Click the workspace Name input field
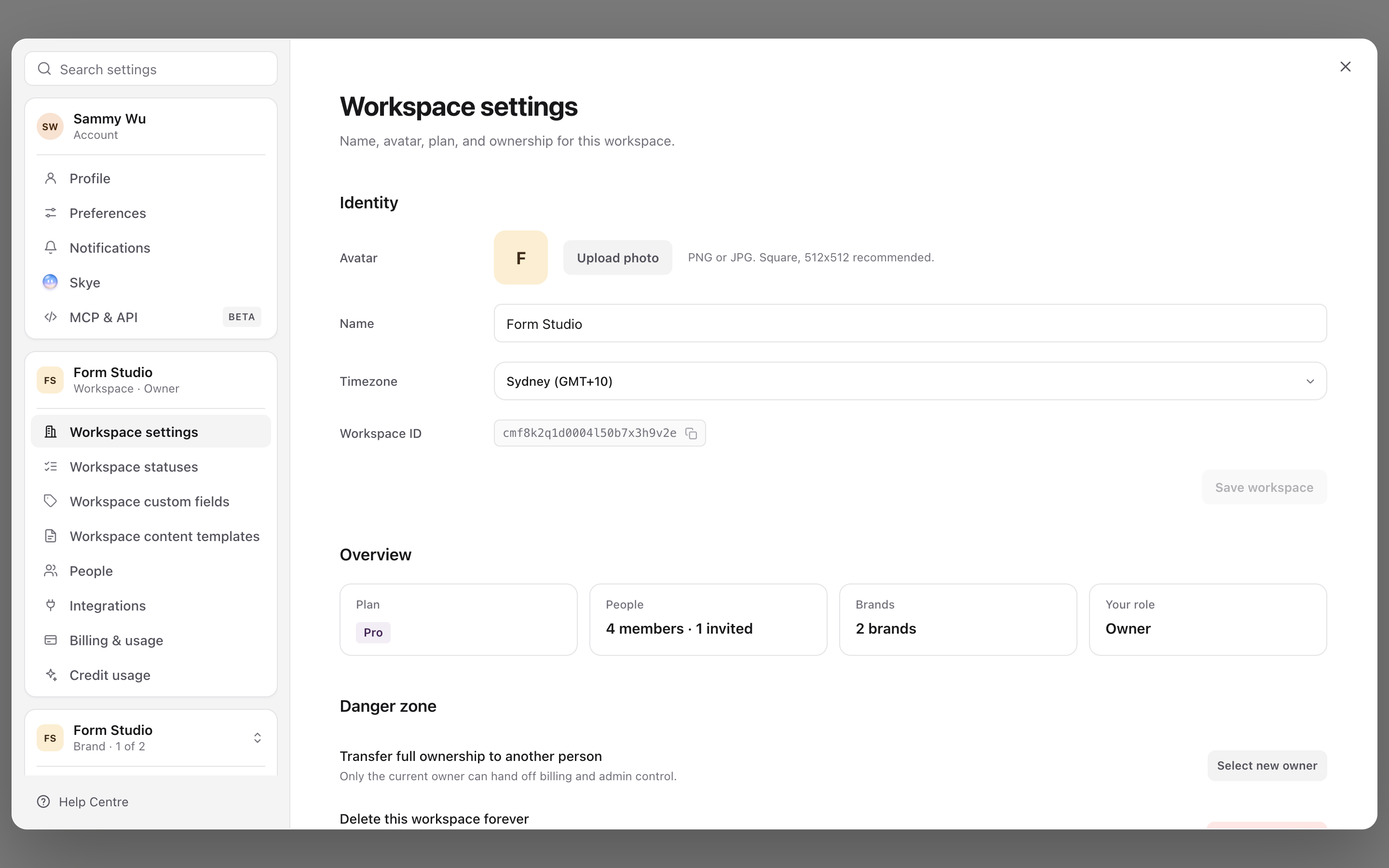The width and height of the screenshot is (1389, 868). pyautogui.click(x=910, y=323)
